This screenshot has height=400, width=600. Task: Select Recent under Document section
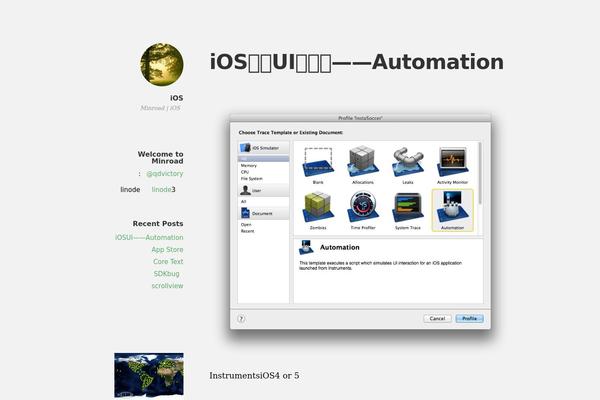pyautogui.click(x=248, y=231)
